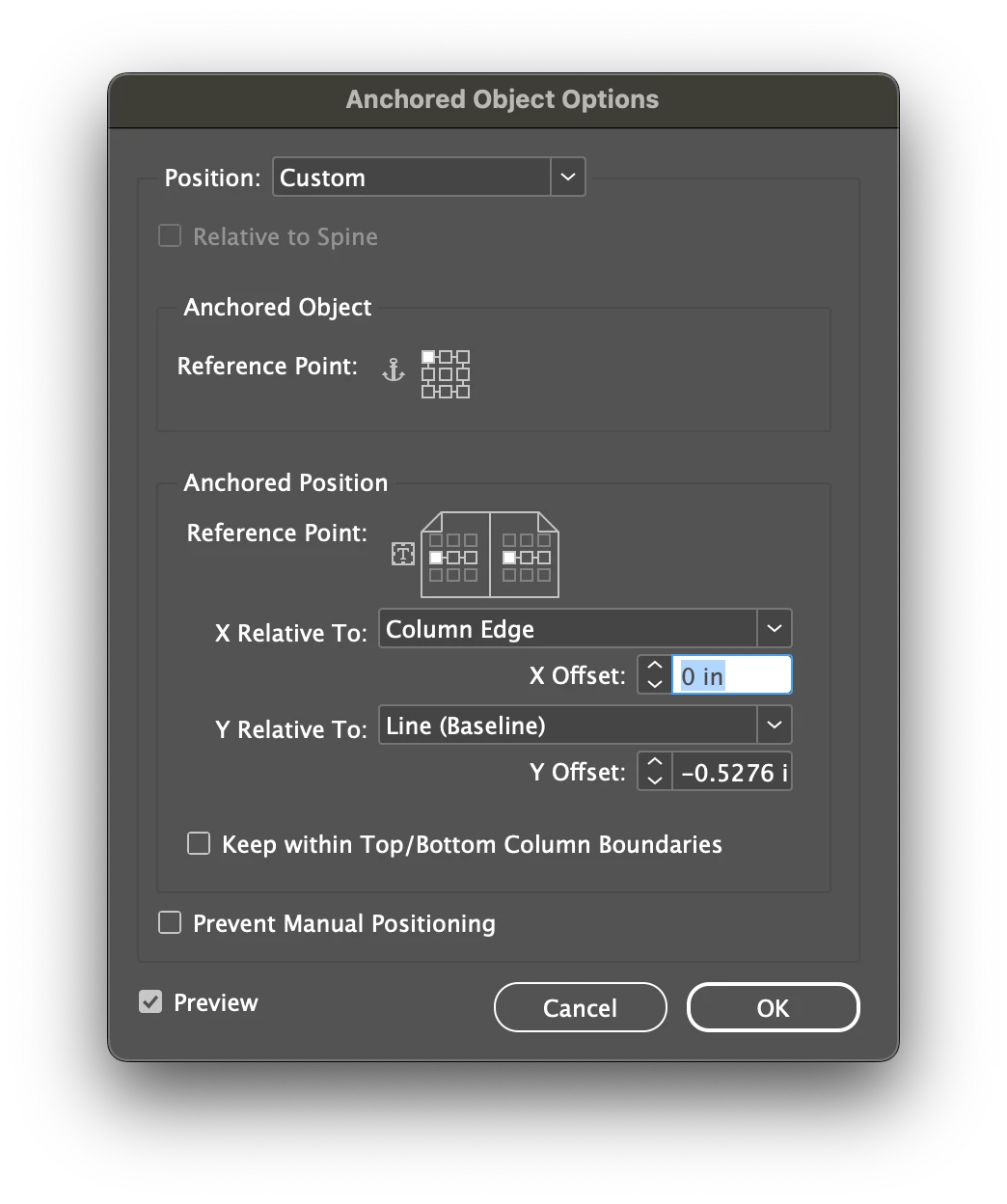Select bottom-right Anchored Object reference point
The width and height of the screenshot is (1007, 1204).
coord(463,391)
